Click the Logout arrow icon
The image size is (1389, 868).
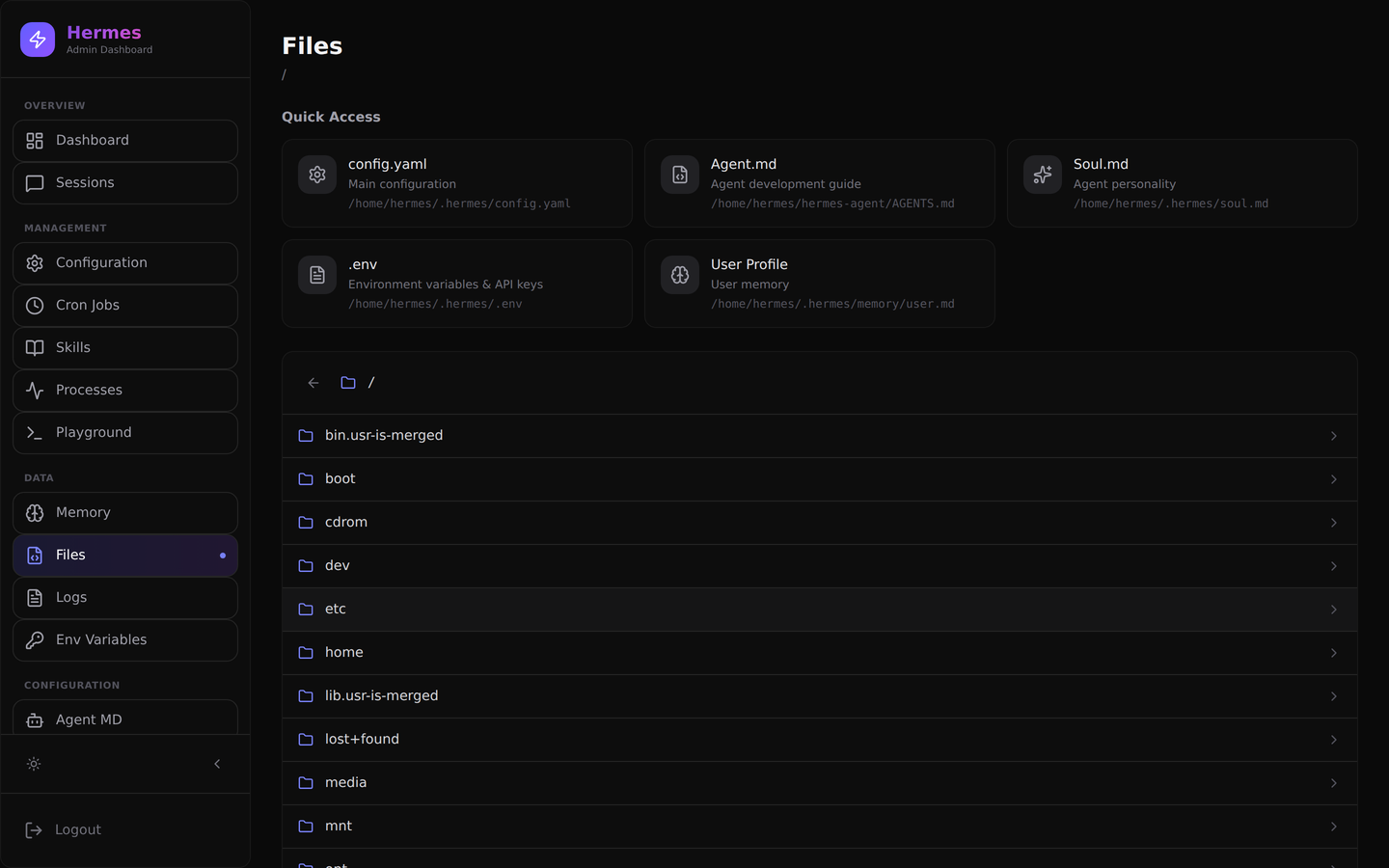[34, 830]
